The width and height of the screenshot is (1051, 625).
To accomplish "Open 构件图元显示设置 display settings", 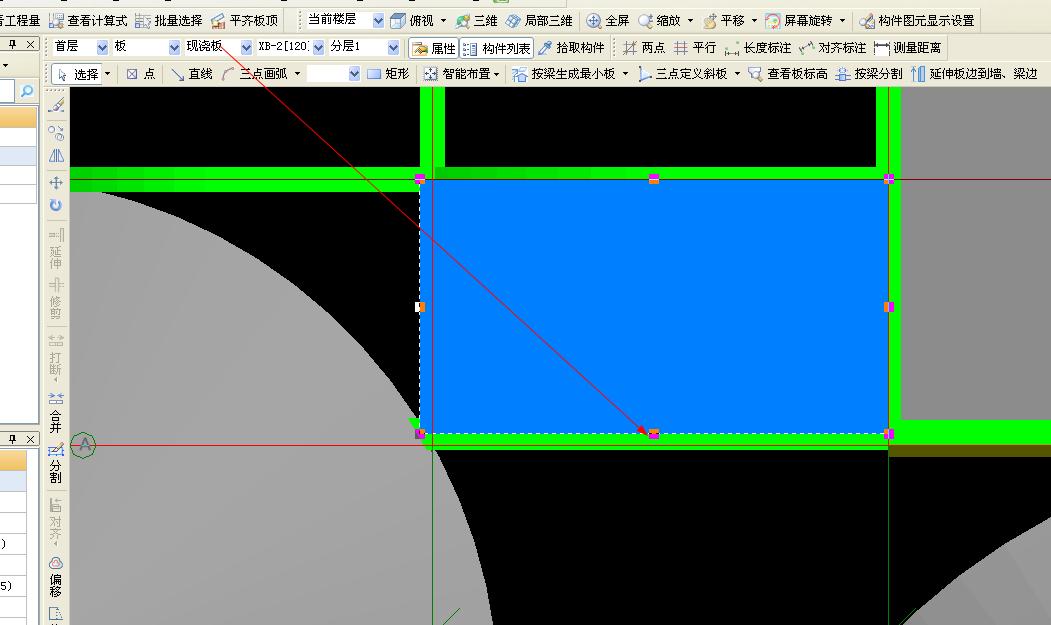I will pos(916,21).
